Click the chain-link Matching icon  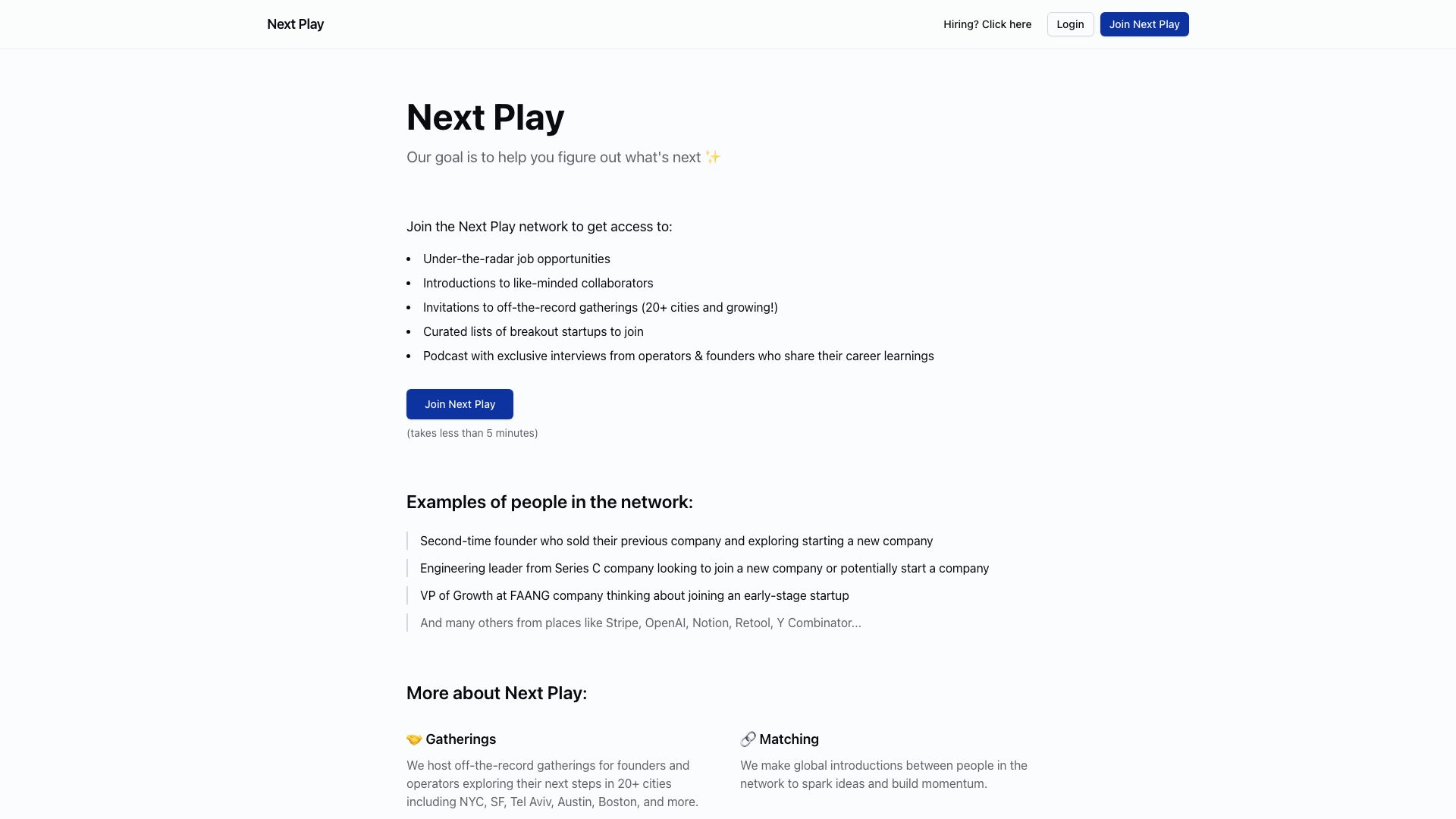(x=748, y=739)
